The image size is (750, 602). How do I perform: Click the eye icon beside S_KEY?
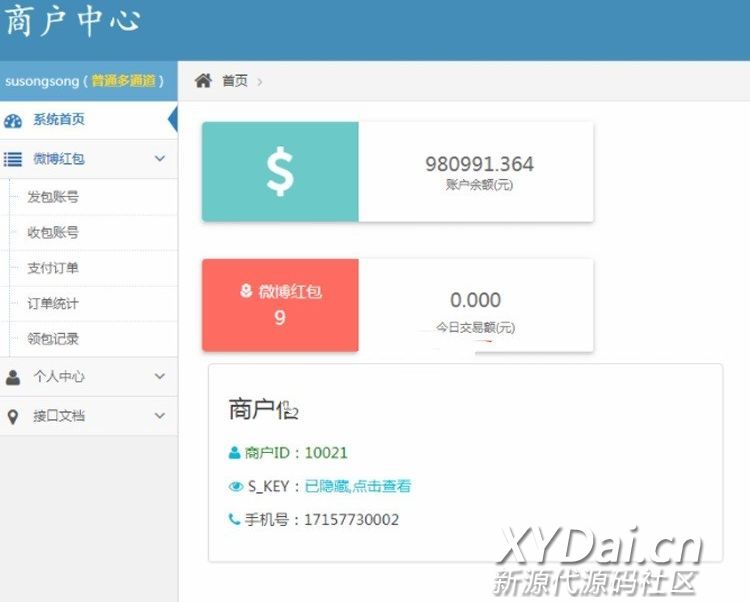coord(236,486)
